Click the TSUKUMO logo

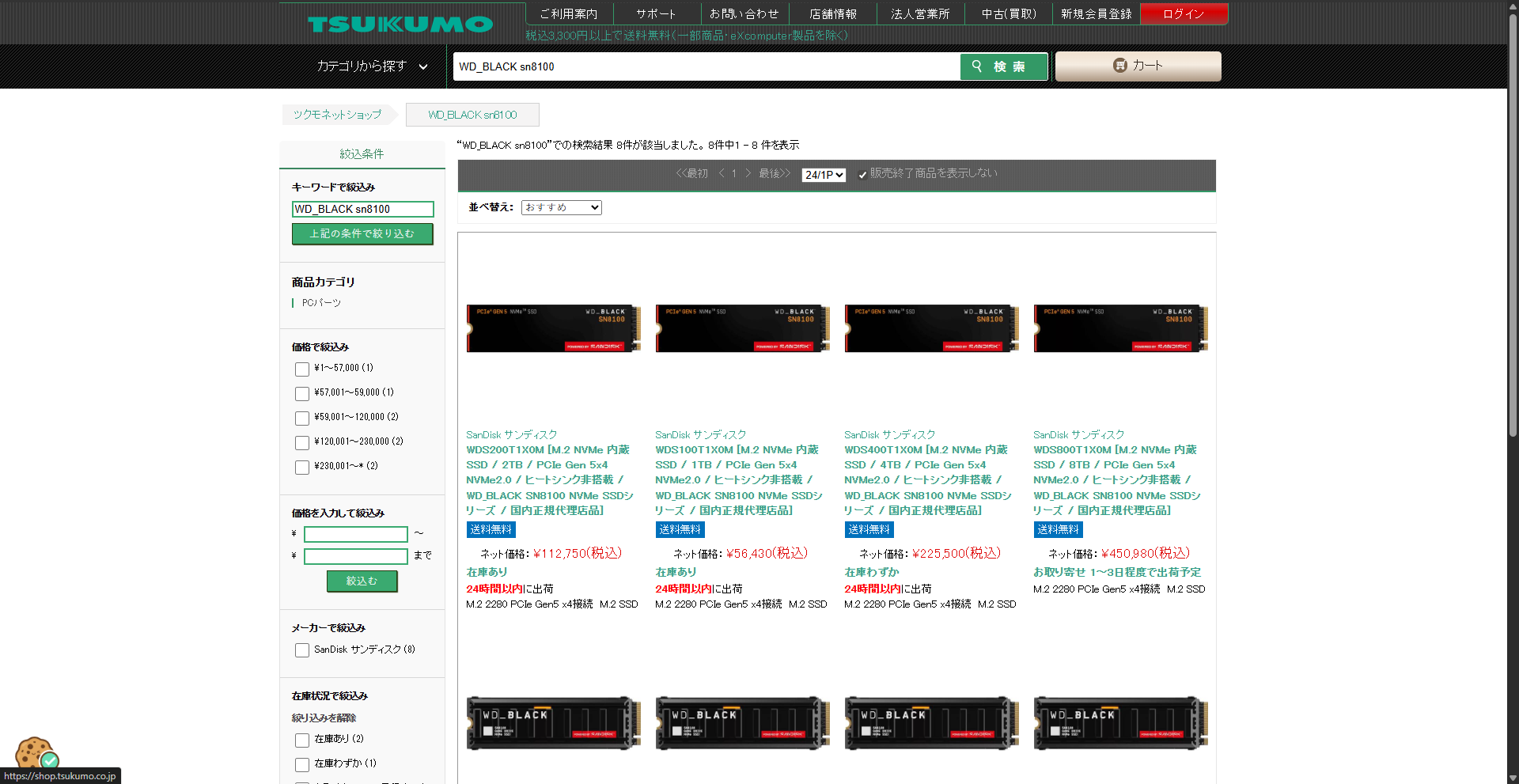coord(400,25)
